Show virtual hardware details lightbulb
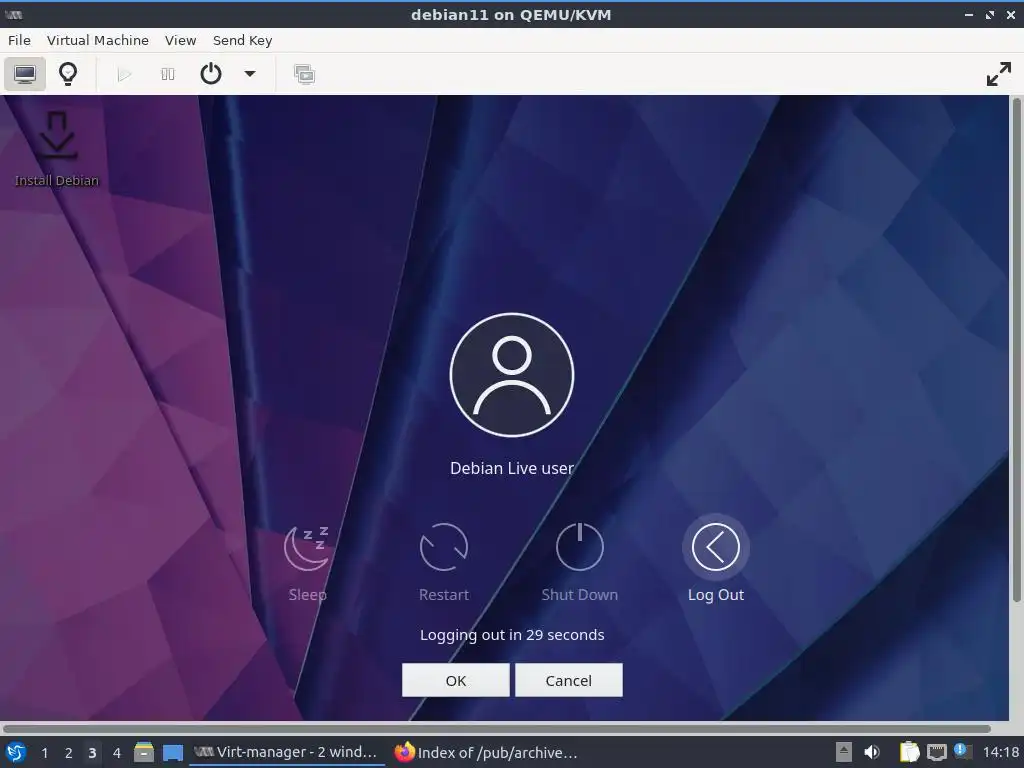 tap(68, 74)
